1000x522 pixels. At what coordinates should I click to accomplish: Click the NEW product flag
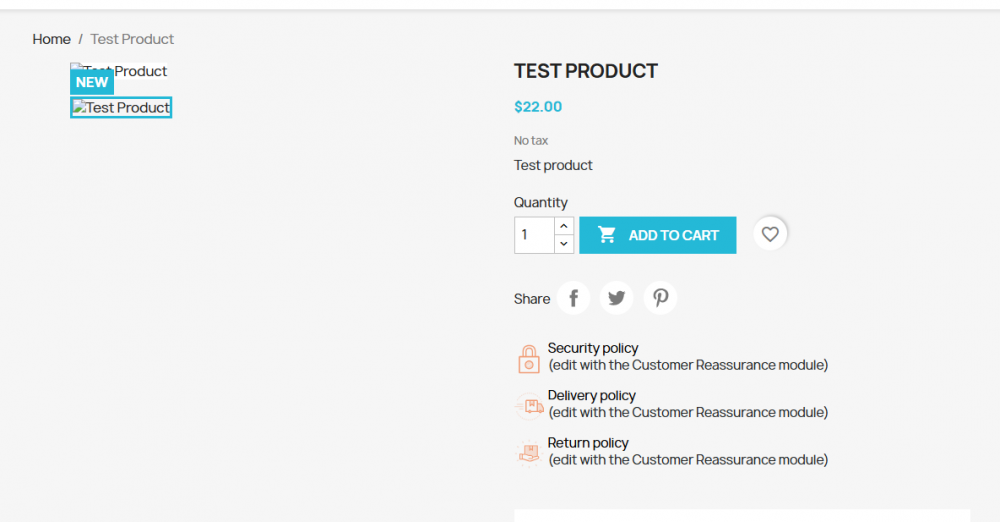coord(92,83)
